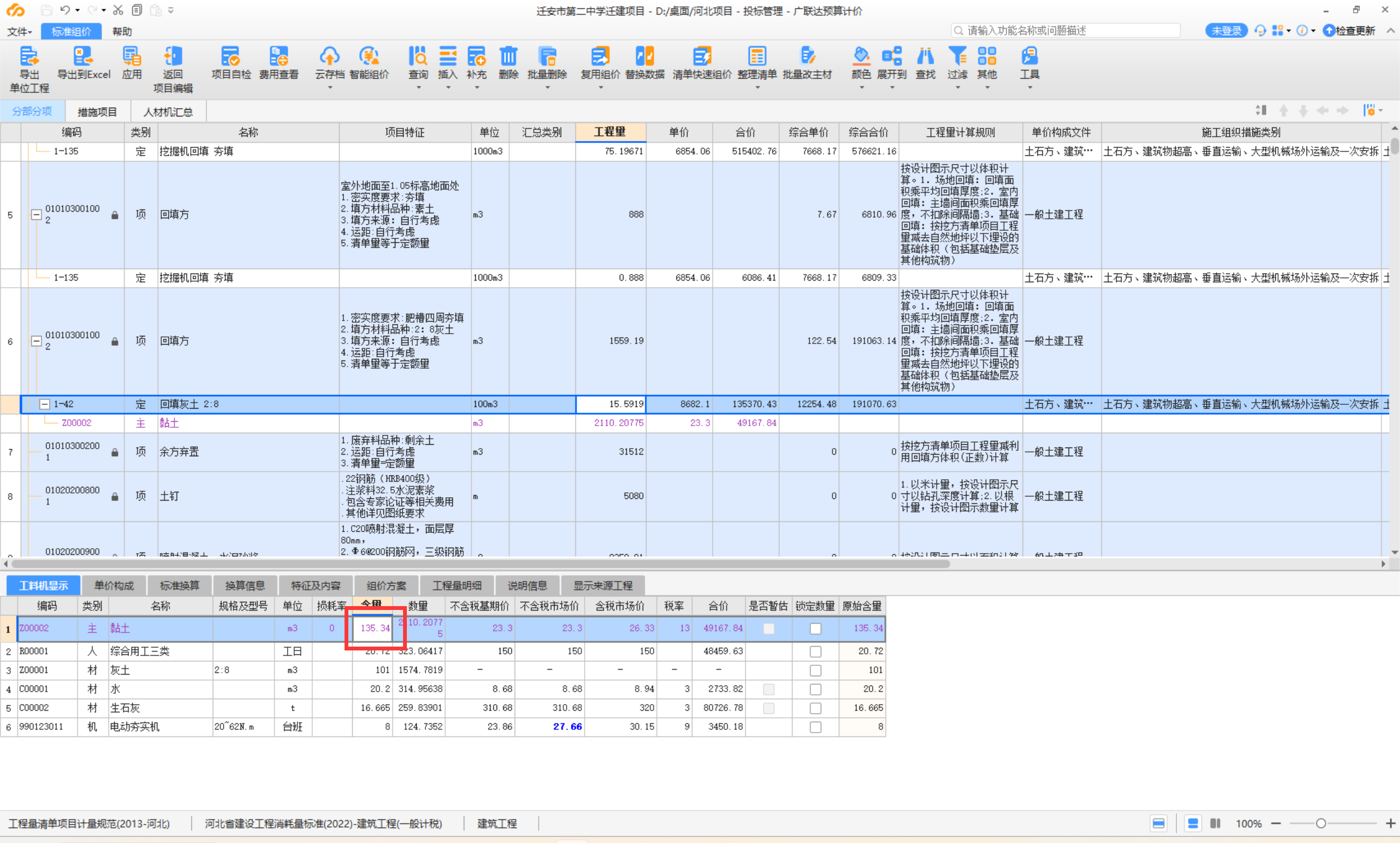Click the 颜色 paint bucket icon

point(861,56)
